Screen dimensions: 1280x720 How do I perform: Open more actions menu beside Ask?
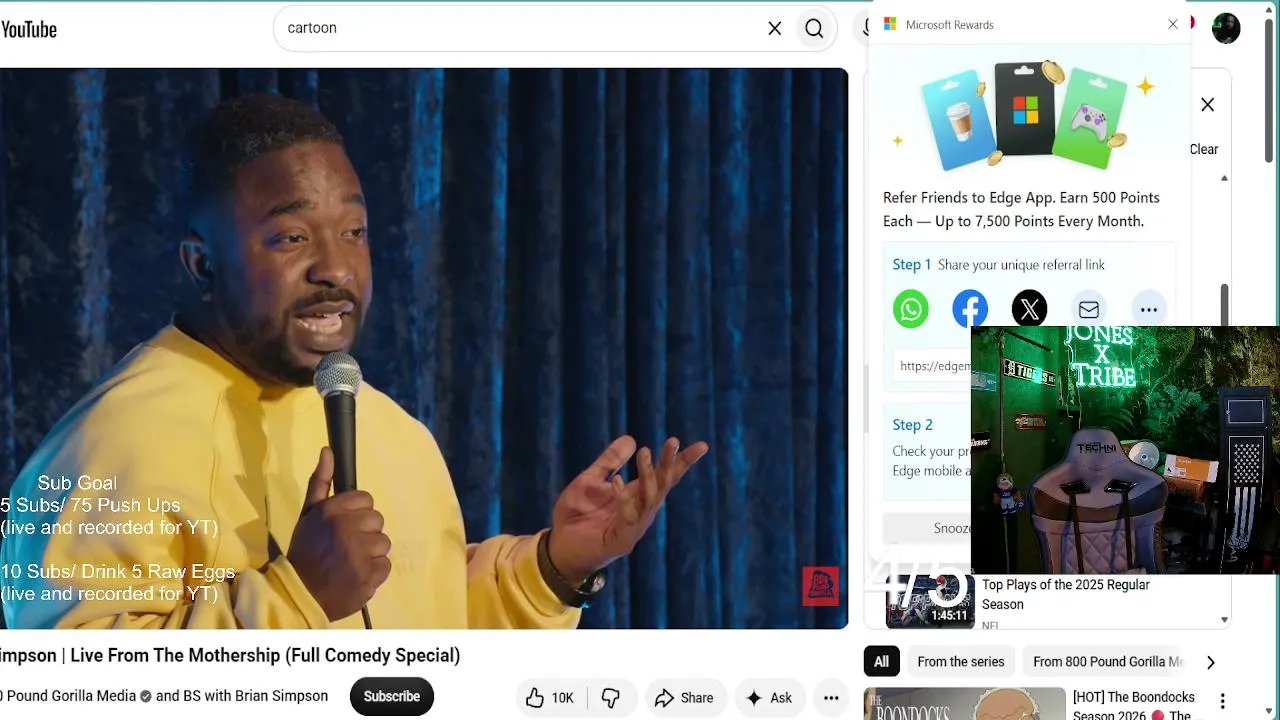(x=831, y=698)
